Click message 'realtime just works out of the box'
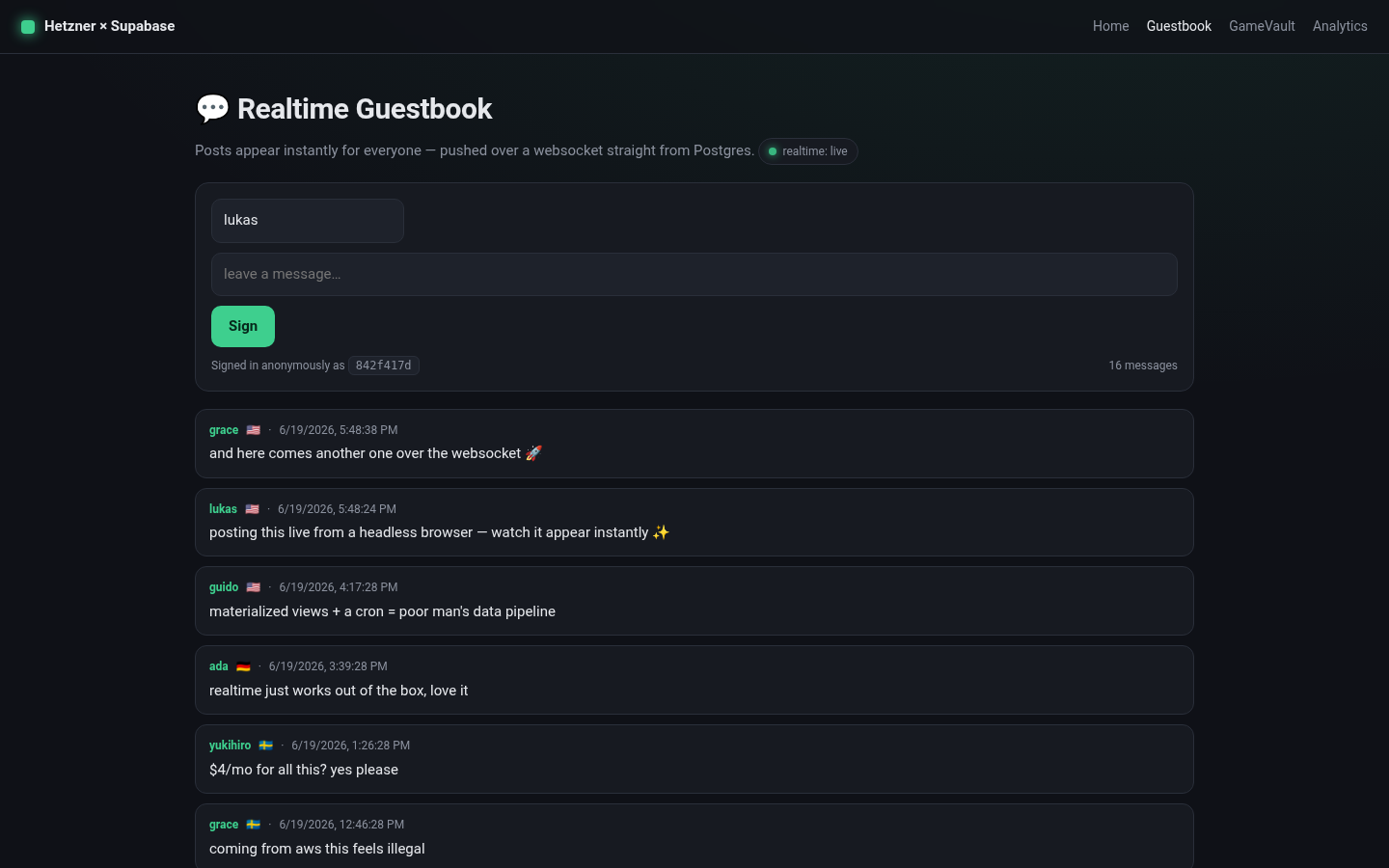 tap(339, 691)
